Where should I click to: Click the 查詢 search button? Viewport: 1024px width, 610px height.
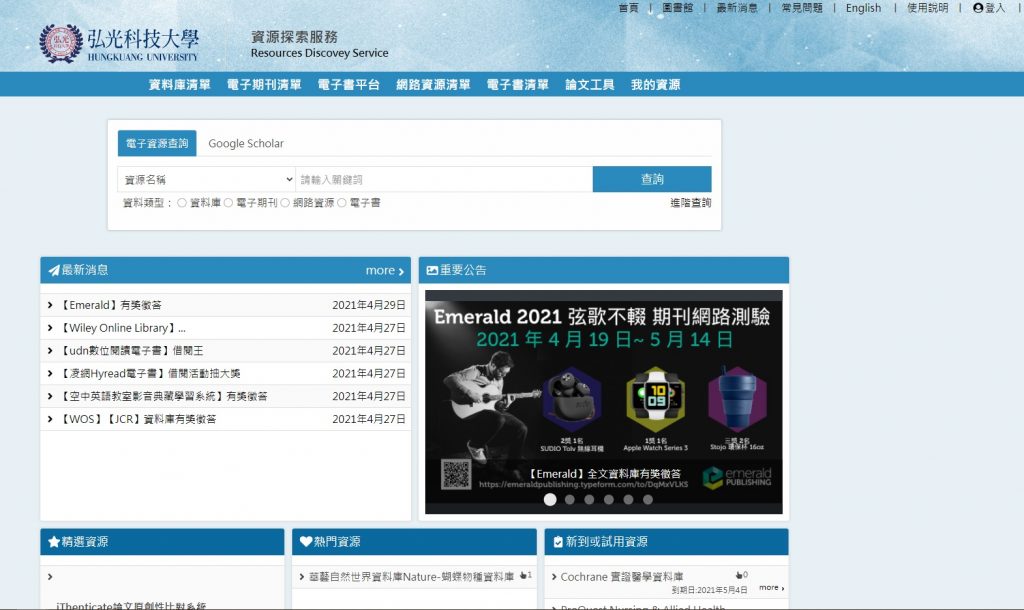point(652,180)
